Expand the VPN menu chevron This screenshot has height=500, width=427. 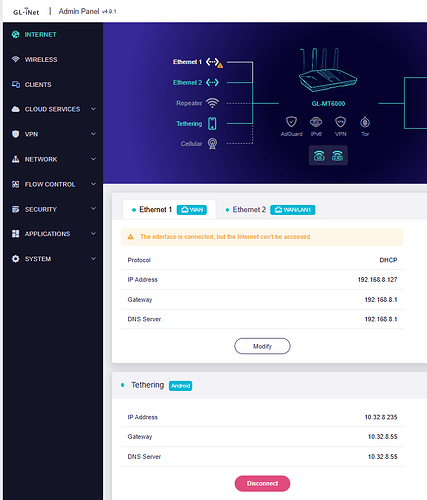coord(93,134)
